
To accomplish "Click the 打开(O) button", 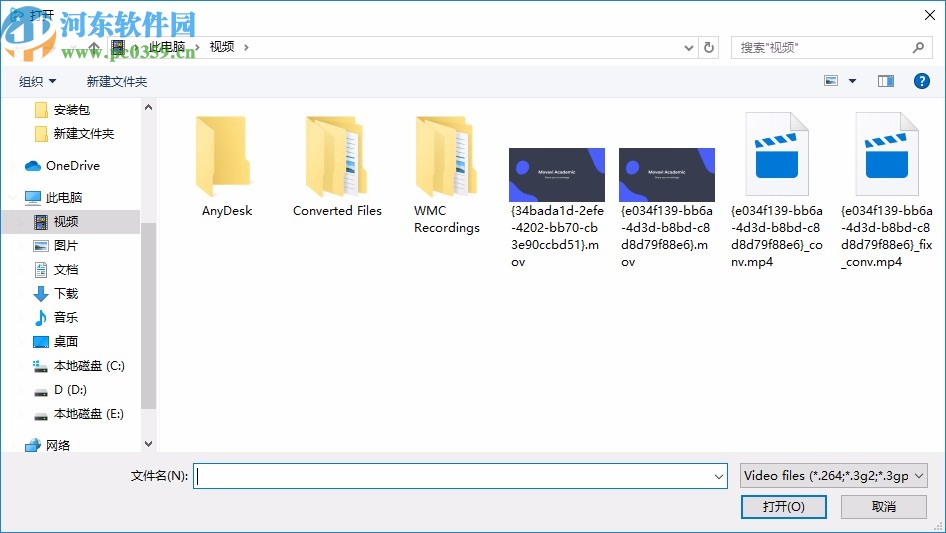I will point(784,506).
